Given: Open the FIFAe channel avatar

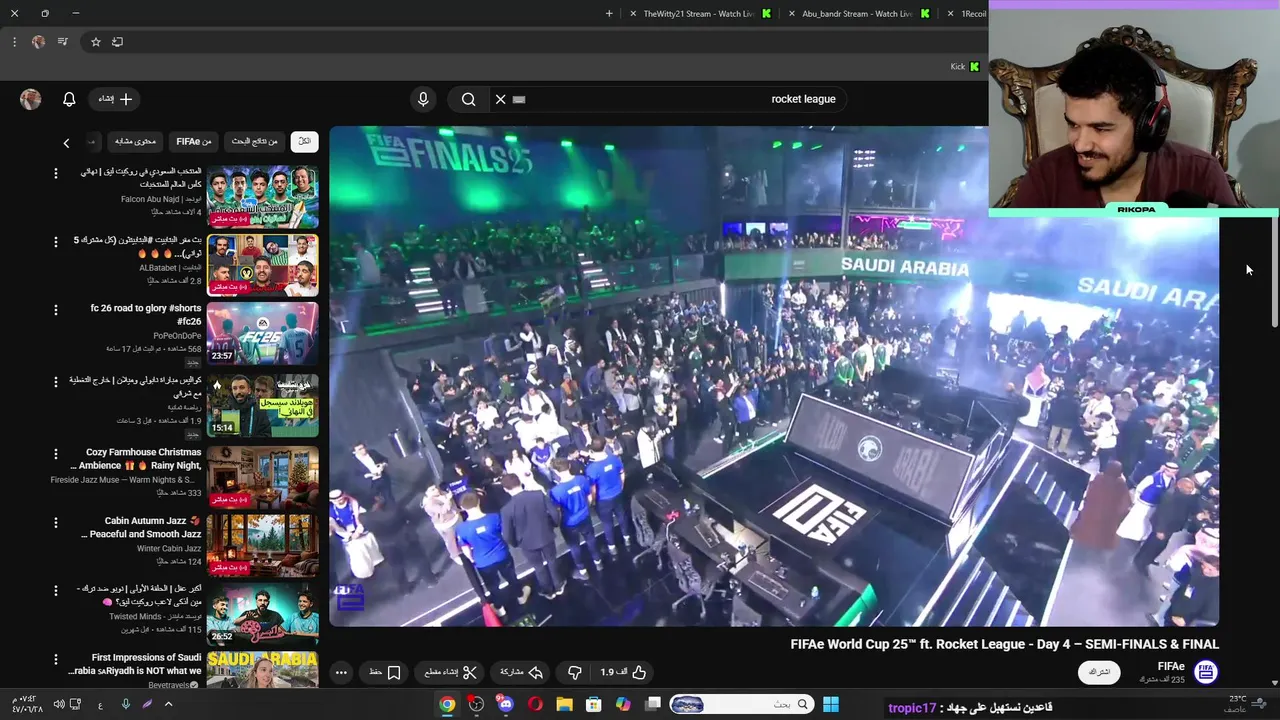Looking at the screenshot, I should coord(1206,672).
